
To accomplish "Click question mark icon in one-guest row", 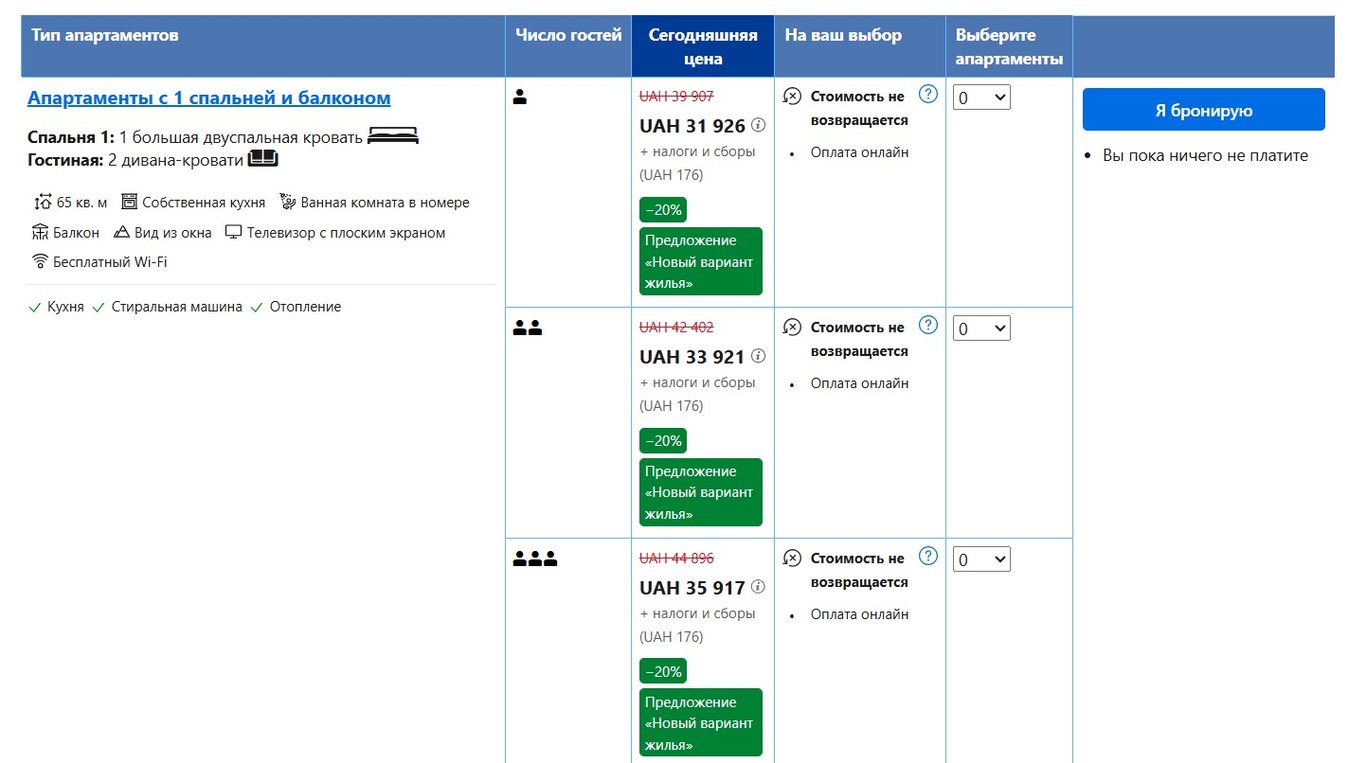I will (x=928, y=94).
